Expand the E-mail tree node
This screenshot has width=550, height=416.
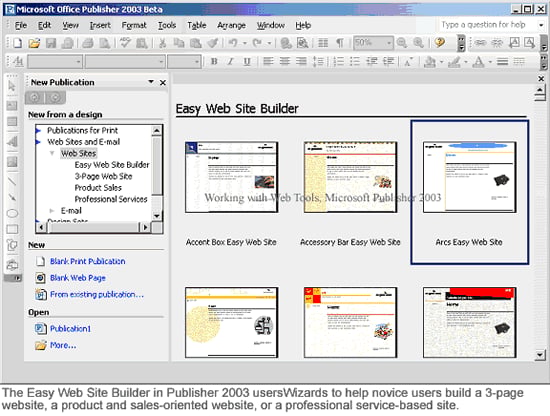pos(52,210)
